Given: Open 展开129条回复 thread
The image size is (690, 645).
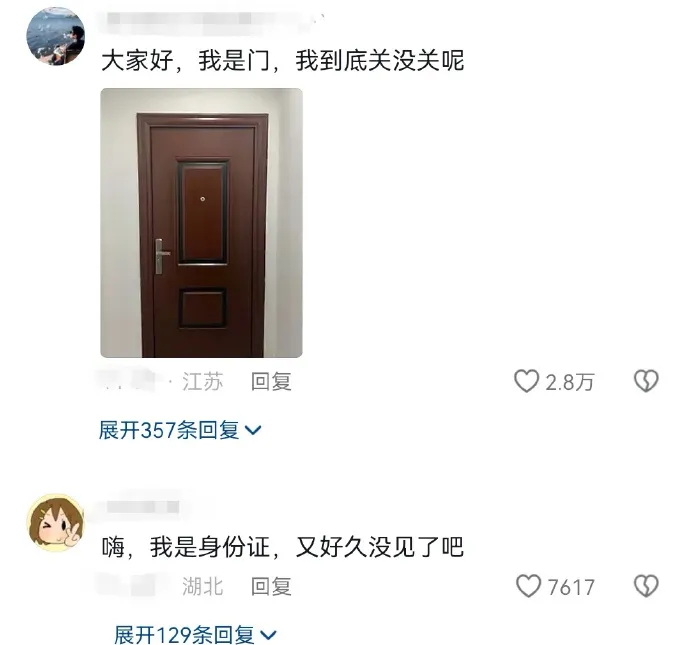Looking at the screenshot, I should pyautogui.click(x=195, y=635).
